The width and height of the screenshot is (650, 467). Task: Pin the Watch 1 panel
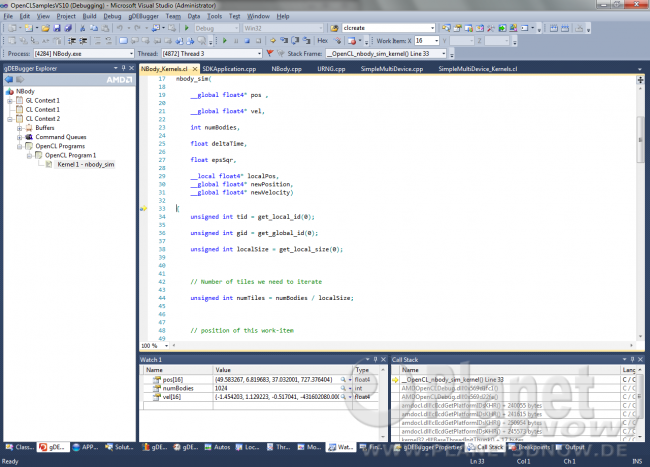point(375,359)
